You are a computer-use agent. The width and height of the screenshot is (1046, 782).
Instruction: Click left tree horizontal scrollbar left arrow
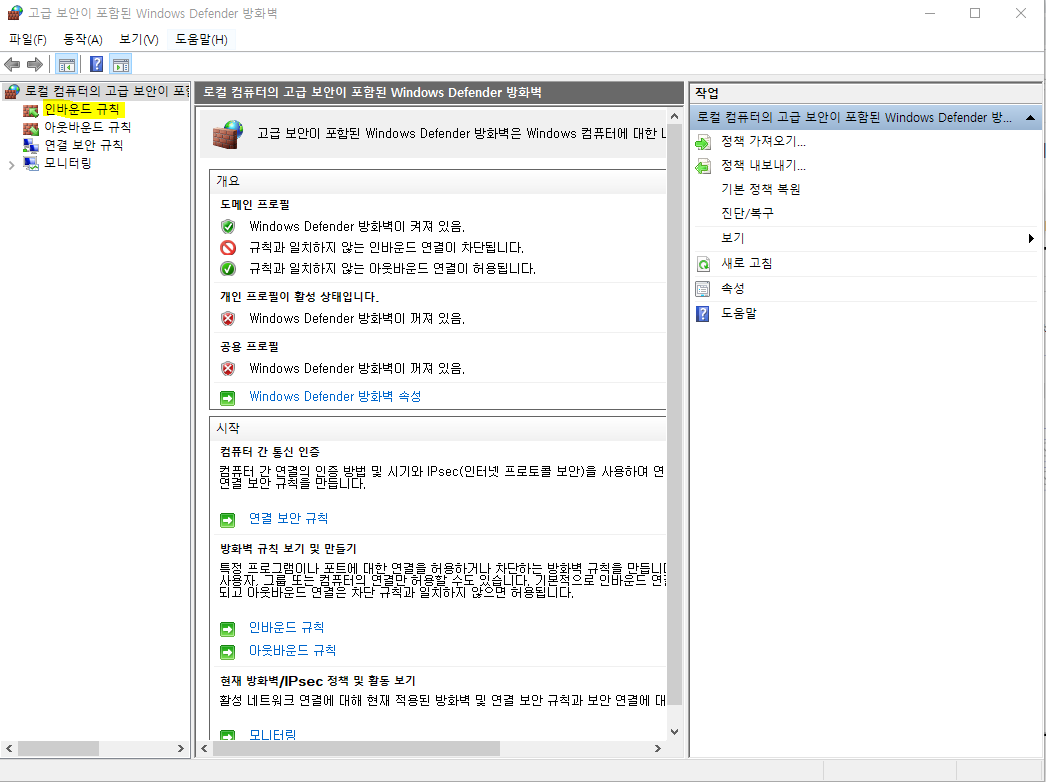pos(9,749)
